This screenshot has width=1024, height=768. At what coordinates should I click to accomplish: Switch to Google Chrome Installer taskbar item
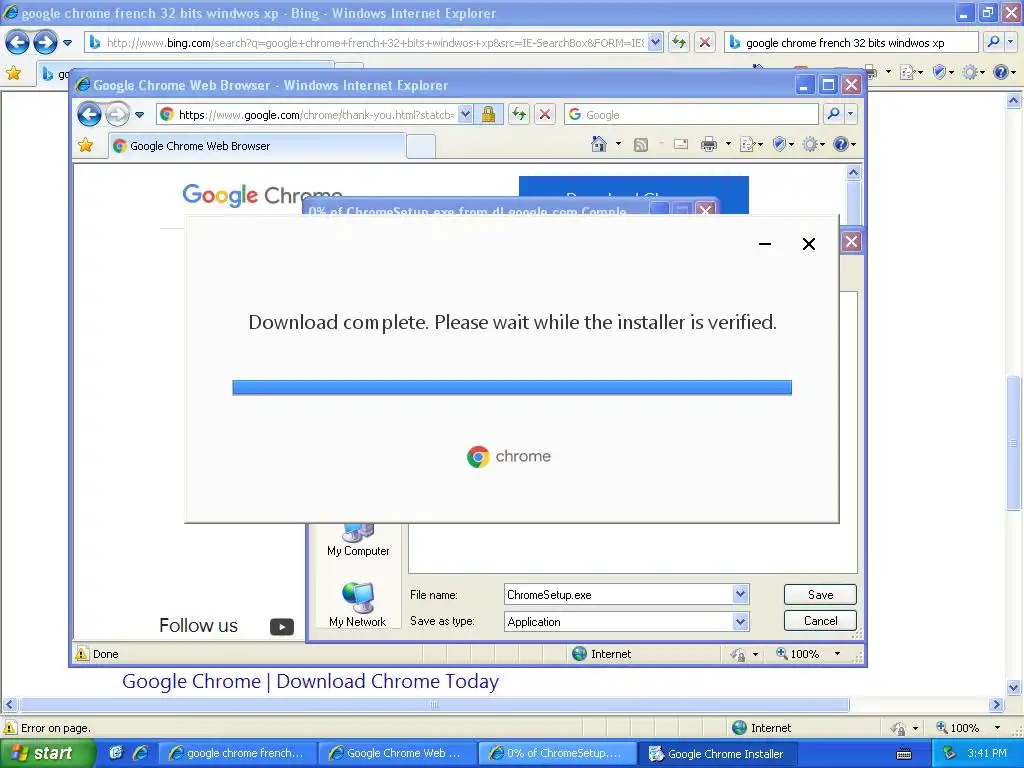tap(718, 753)
